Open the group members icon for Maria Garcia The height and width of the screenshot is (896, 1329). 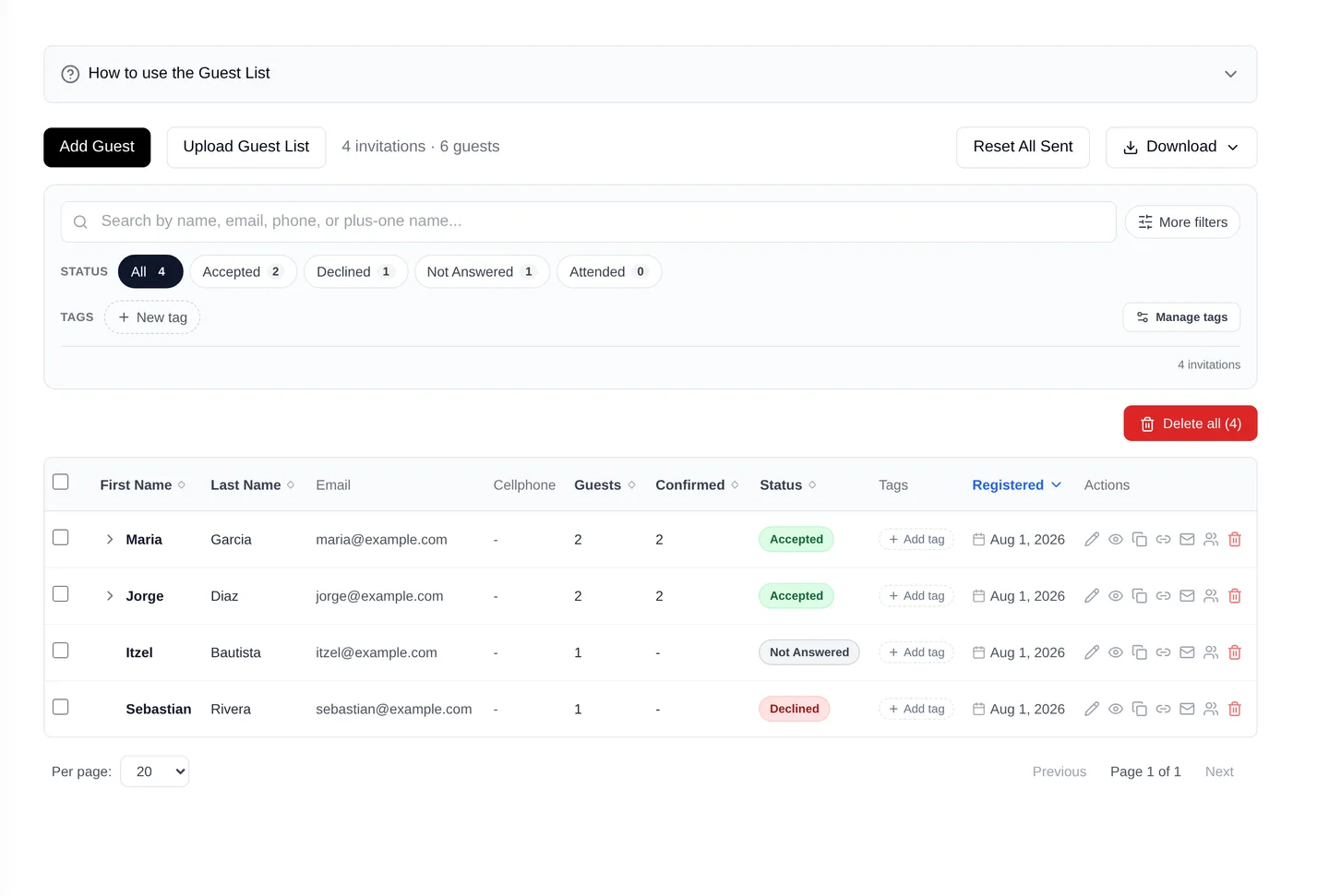[1211, 540]
